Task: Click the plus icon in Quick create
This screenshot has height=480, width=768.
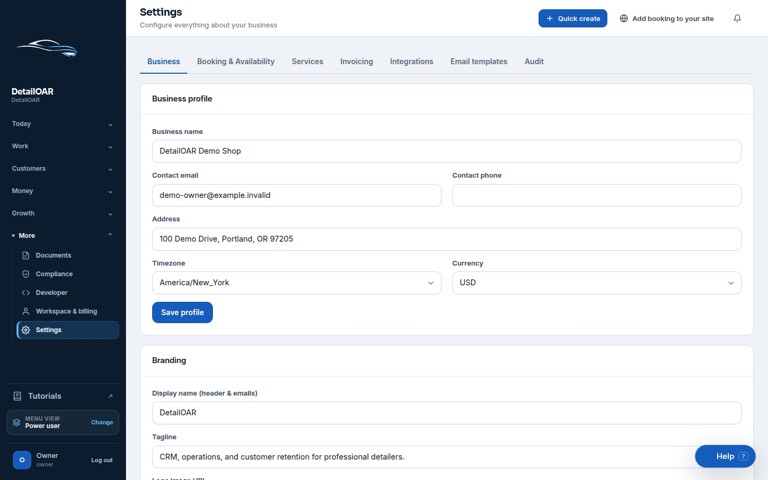Action: pos(550,18)
